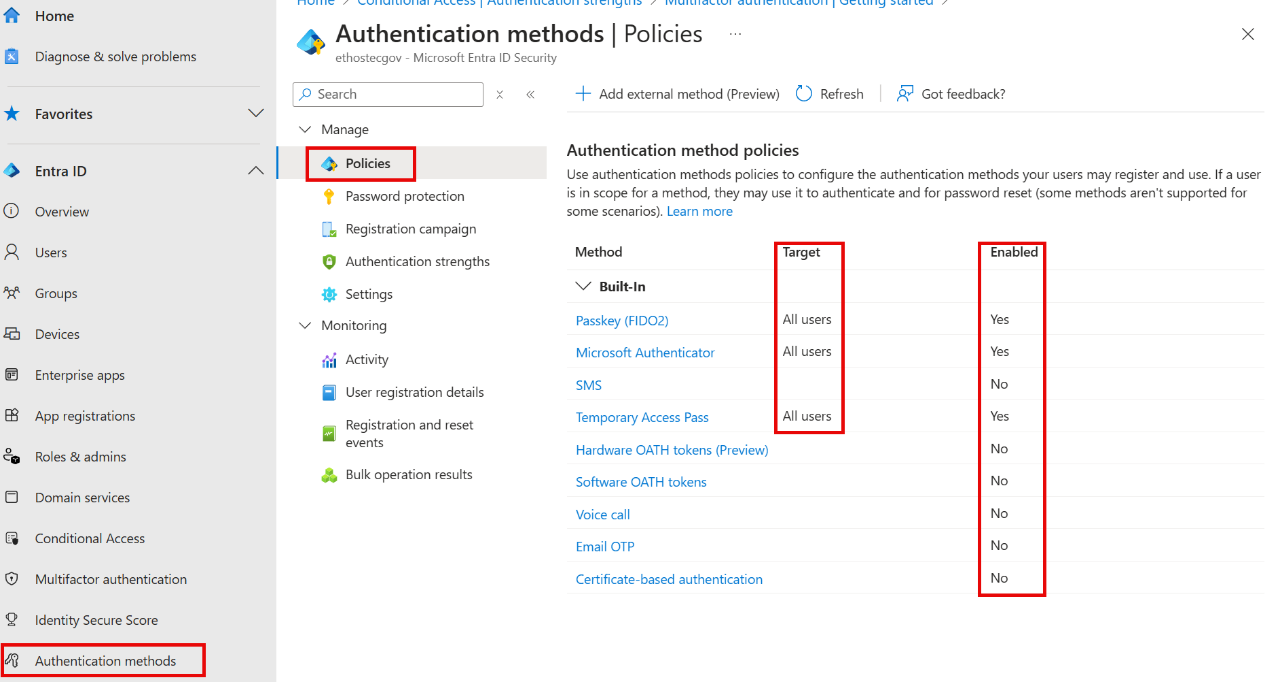Viewport: 1280px width, 682px height.
Task: View User registration details
Action: pyautogui.click(x=414, y=392)
